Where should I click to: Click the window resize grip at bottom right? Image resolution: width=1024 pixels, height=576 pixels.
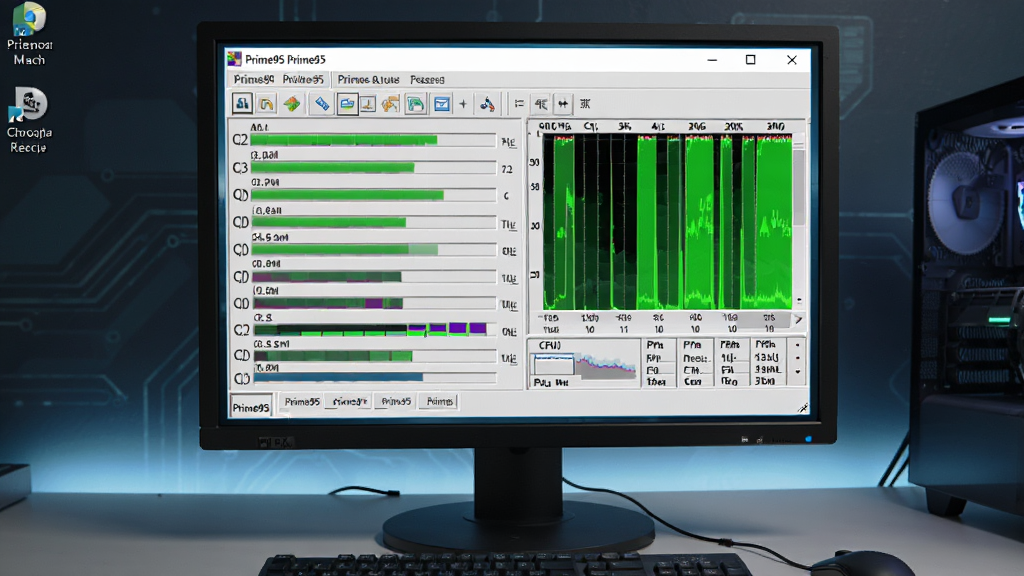pos(803,408)
